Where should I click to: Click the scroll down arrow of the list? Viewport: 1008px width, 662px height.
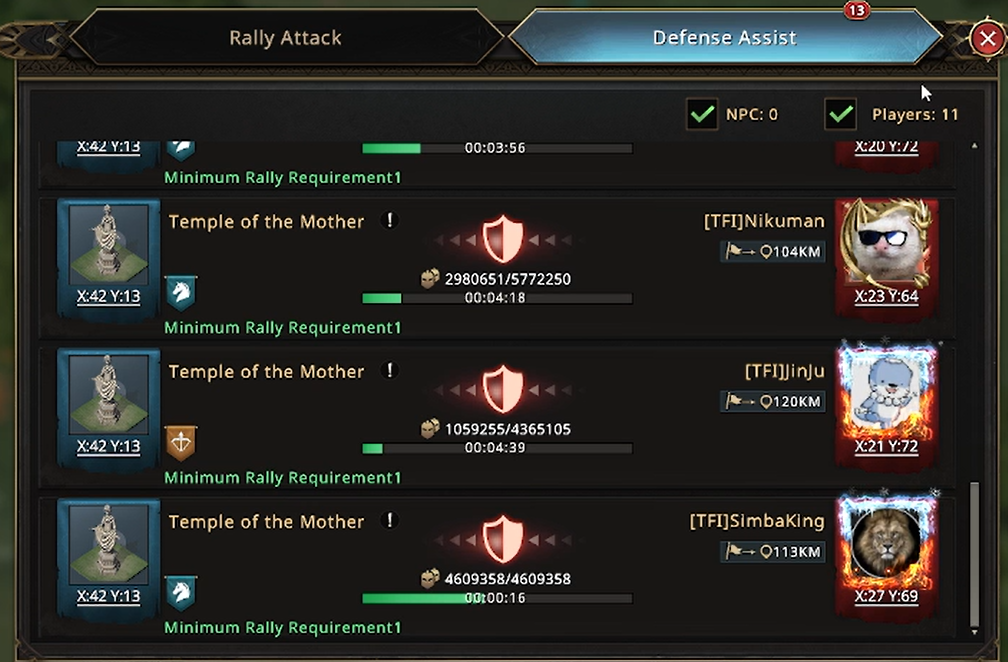[975, 632]
